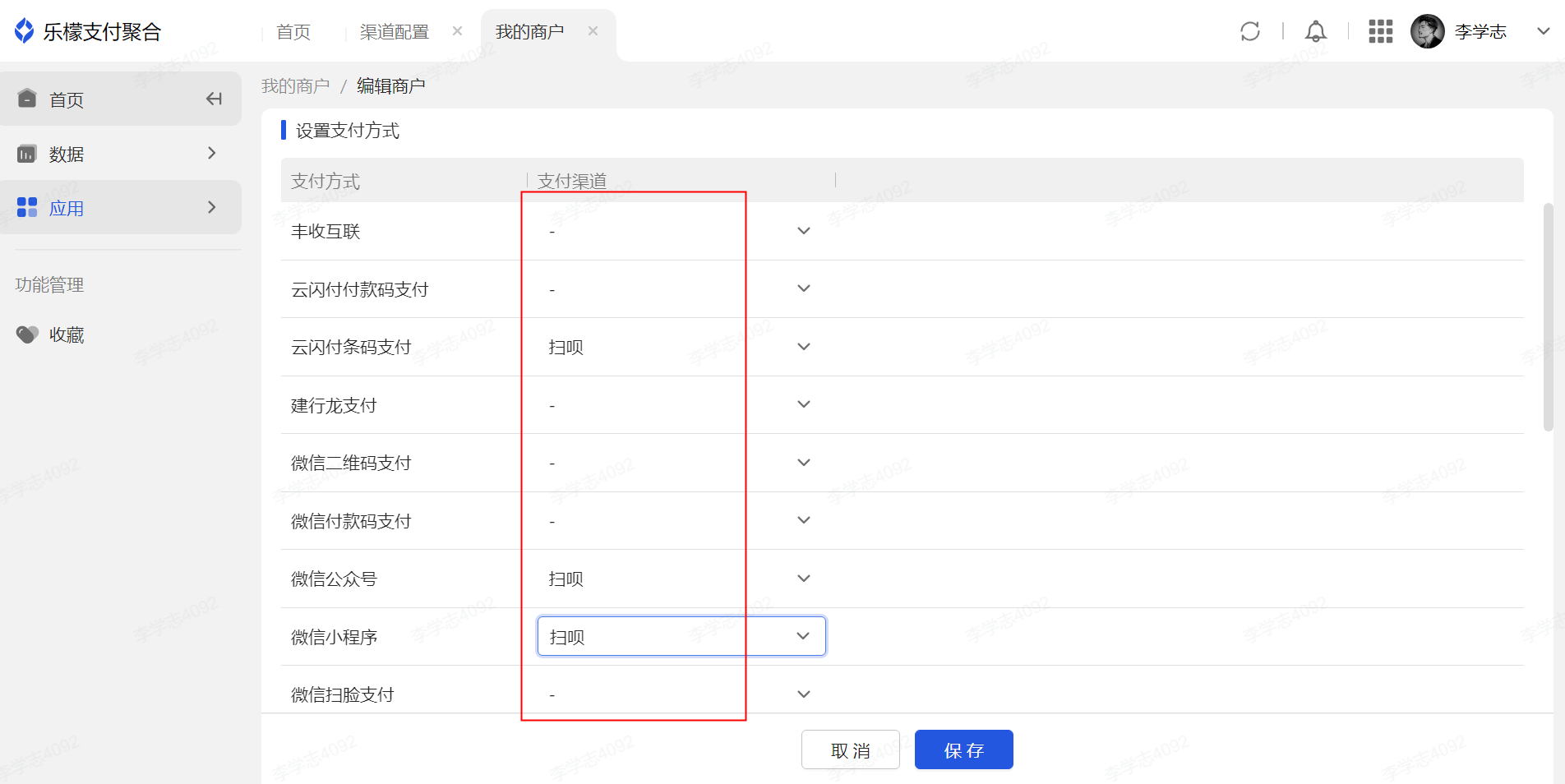Screen dimensions: 1565x784
Task: Click the 李学志 username text
Action: coord(1480,31)
